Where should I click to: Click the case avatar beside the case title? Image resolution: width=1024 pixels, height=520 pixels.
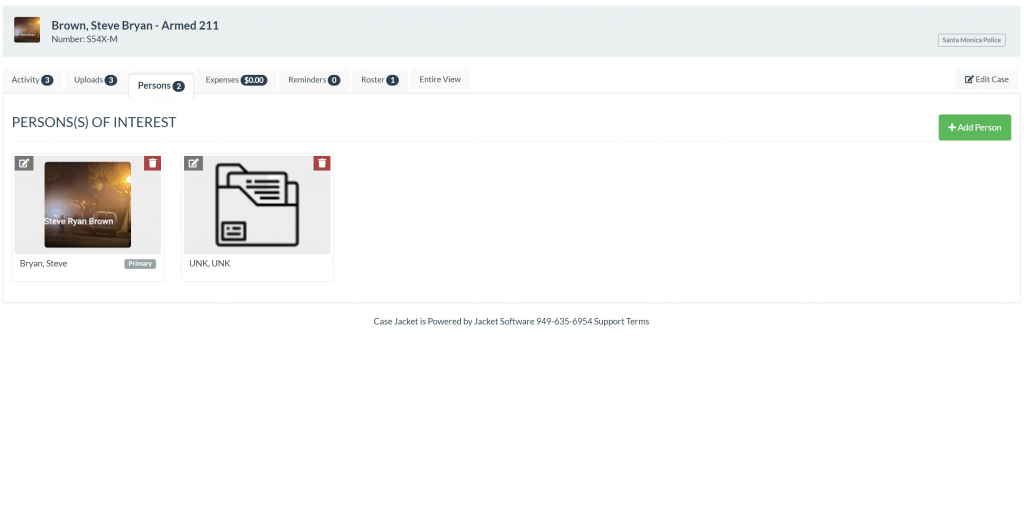tap(27, 30)
